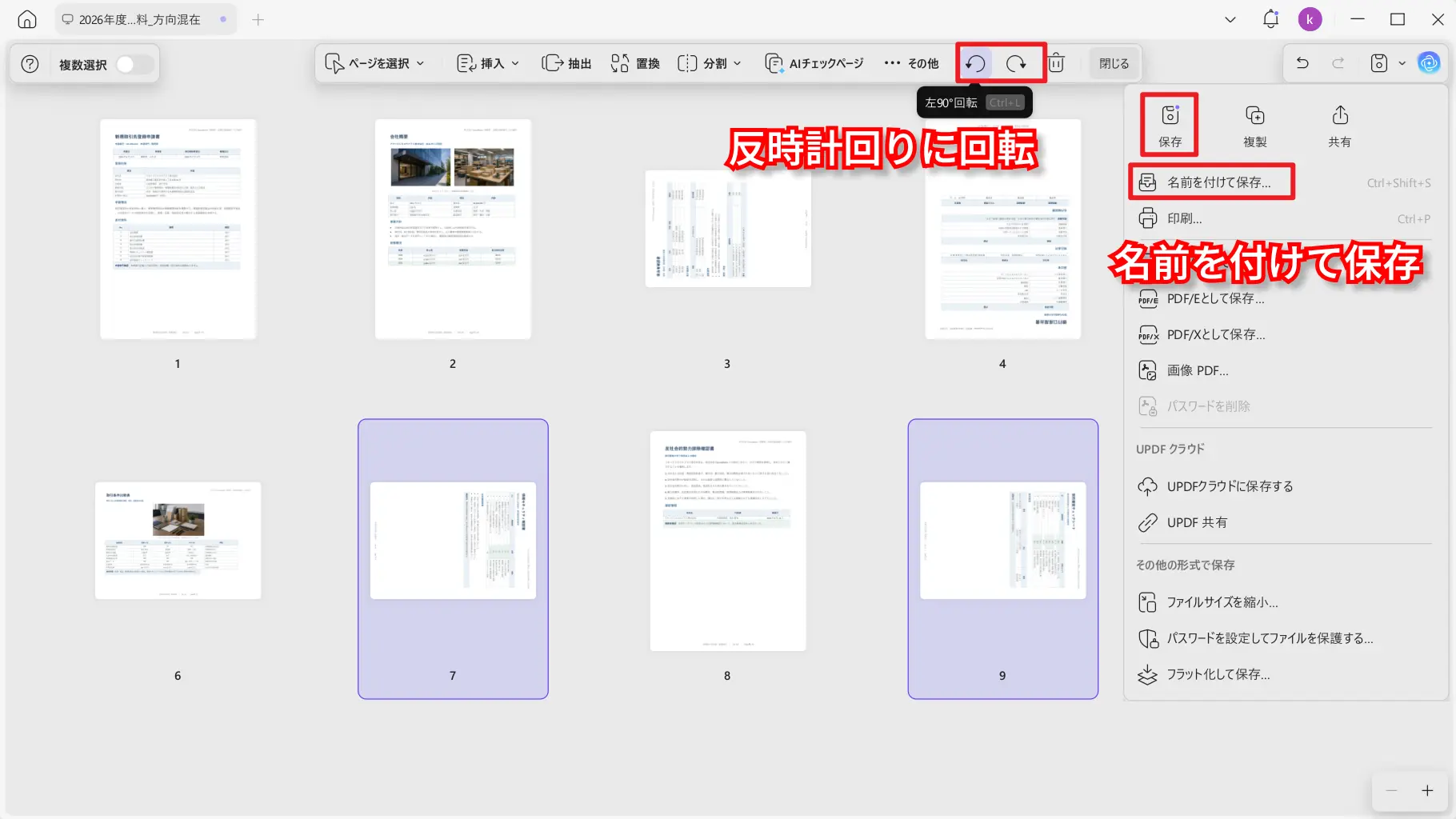This screenshot has width=1456, height=819.
Task: Select rotated page 3 thumbnail
Action: click(x=728, y=229)
